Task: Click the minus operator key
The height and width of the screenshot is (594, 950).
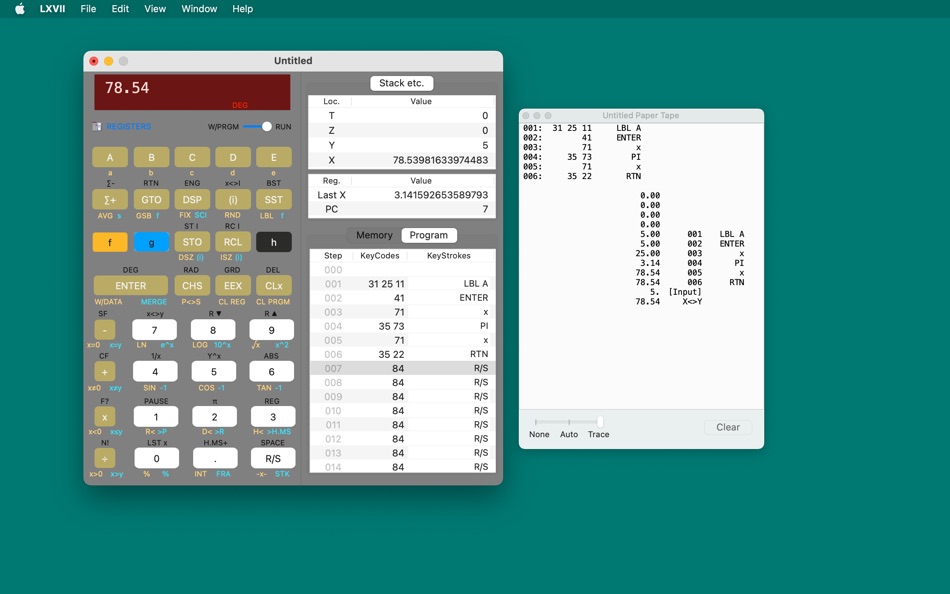Action: pos(105,330)
